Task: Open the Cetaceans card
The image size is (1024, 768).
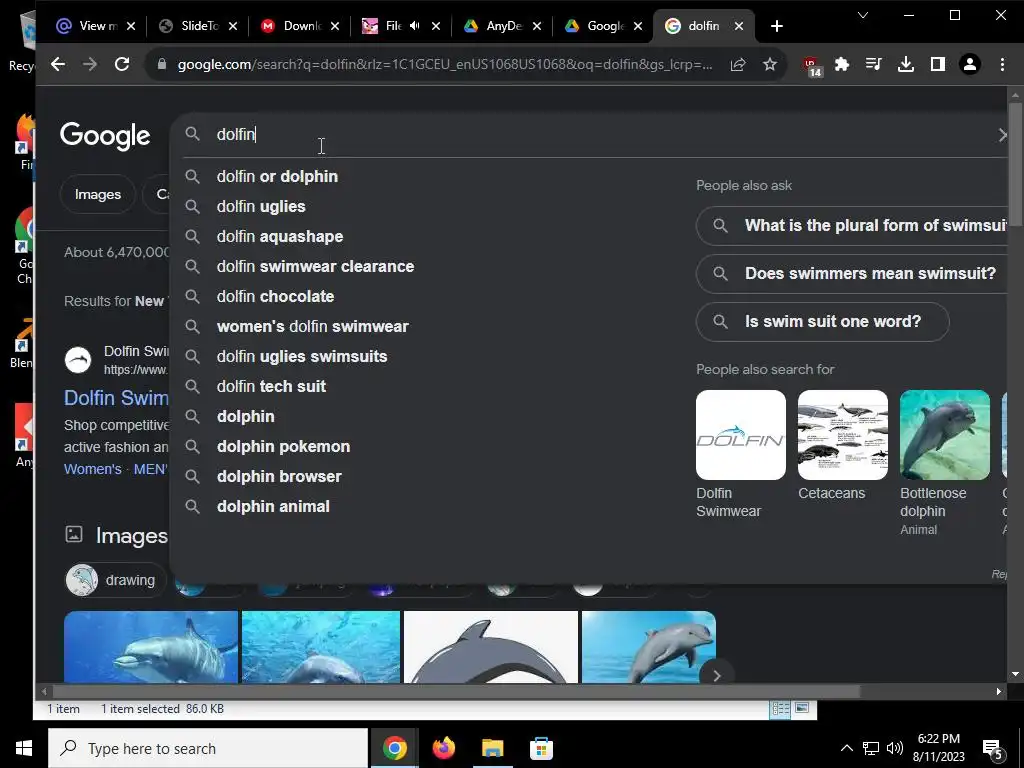Action: tap(842, 445)
